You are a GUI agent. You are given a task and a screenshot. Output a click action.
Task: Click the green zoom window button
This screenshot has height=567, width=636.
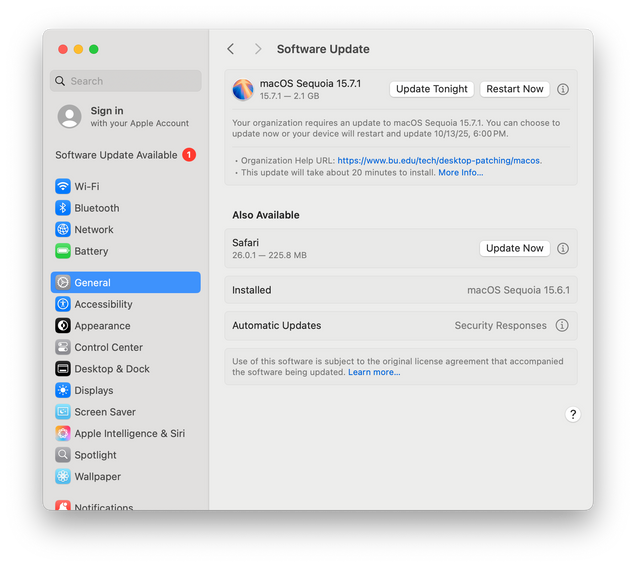point(94,49)
